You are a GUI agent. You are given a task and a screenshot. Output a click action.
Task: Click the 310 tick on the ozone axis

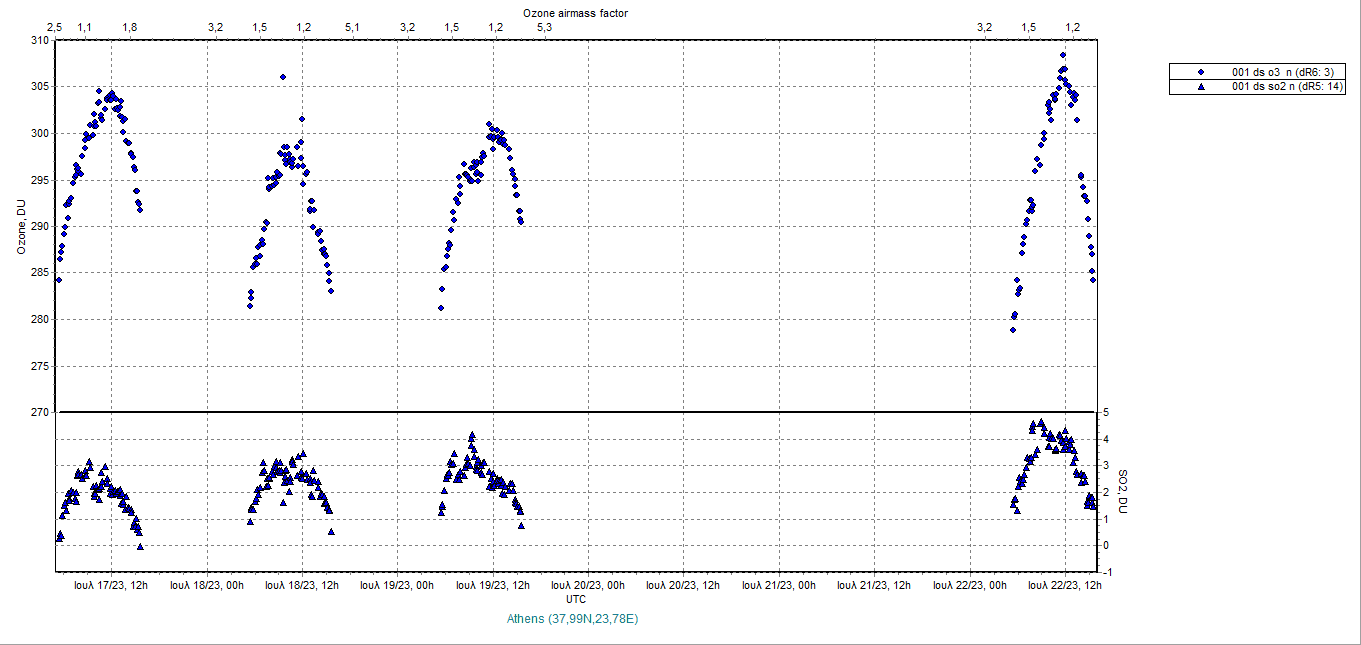click(38, 41)
